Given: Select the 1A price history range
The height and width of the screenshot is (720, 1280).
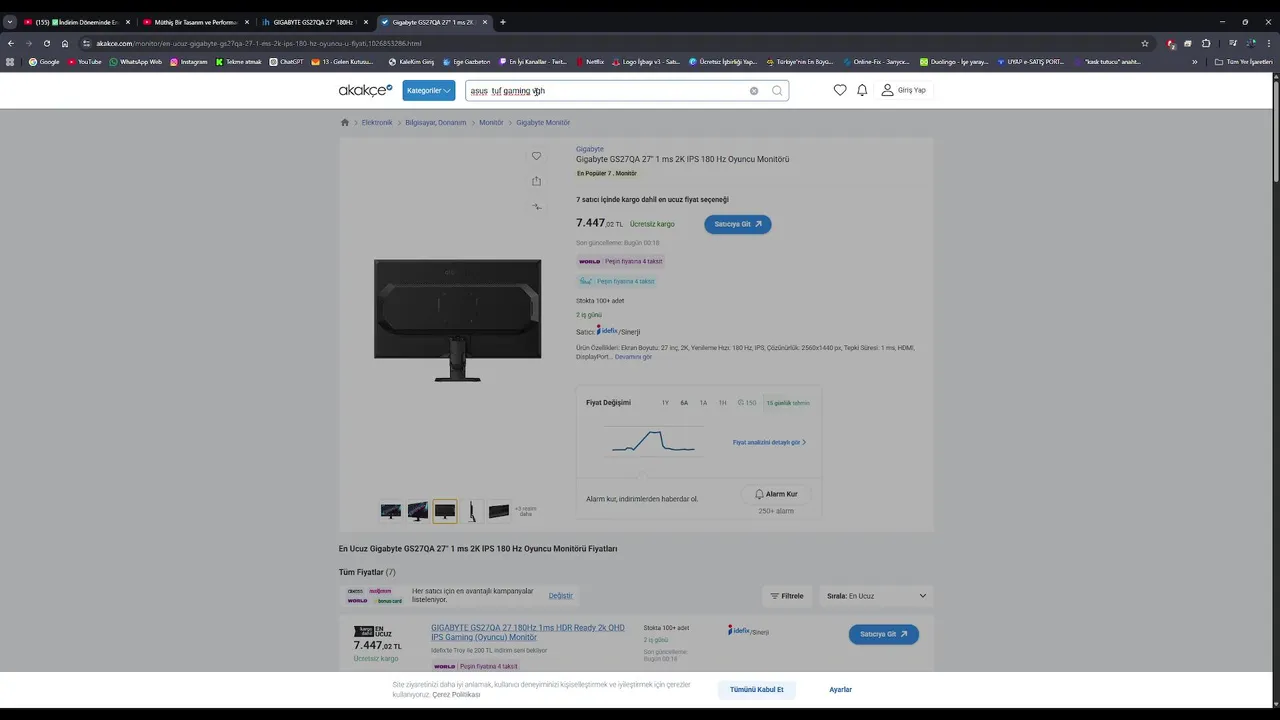Looking at the screenshot, I should 703,403.
